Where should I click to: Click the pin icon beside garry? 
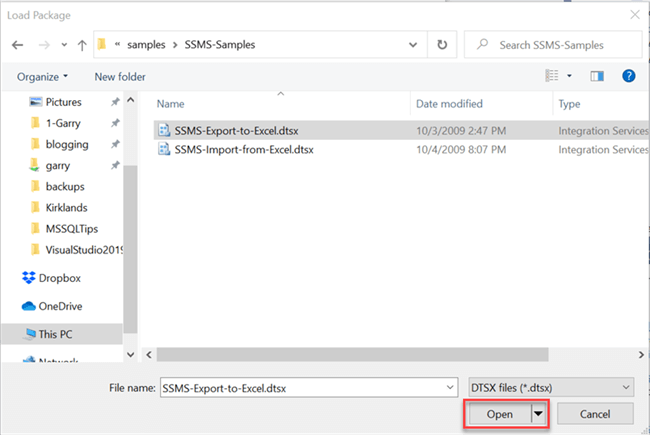(115, 165)
